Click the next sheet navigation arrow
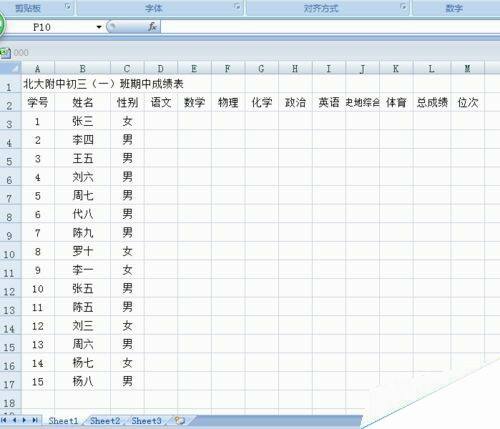Screen dimensions: 500x429 (24, 420)
